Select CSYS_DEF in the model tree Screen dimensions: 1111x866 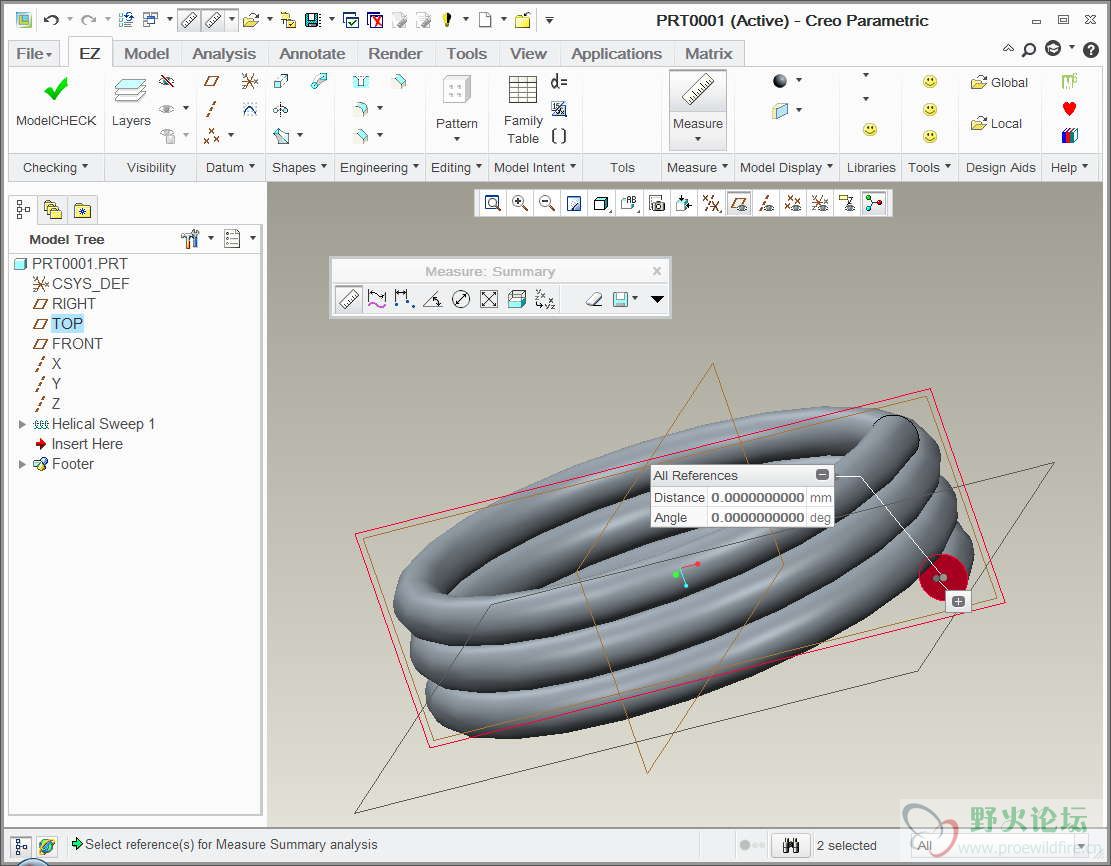tap(90, 284)
